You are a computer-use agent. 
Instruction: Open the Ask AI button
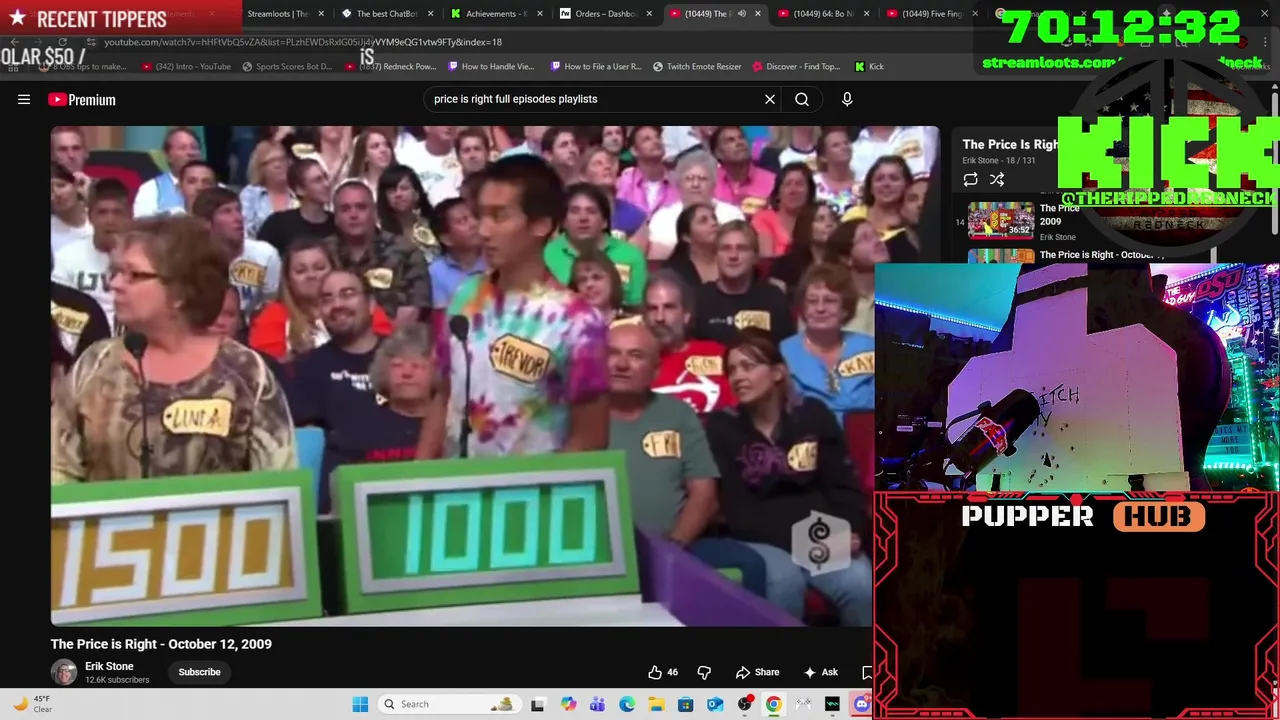(x=821, y=672)
